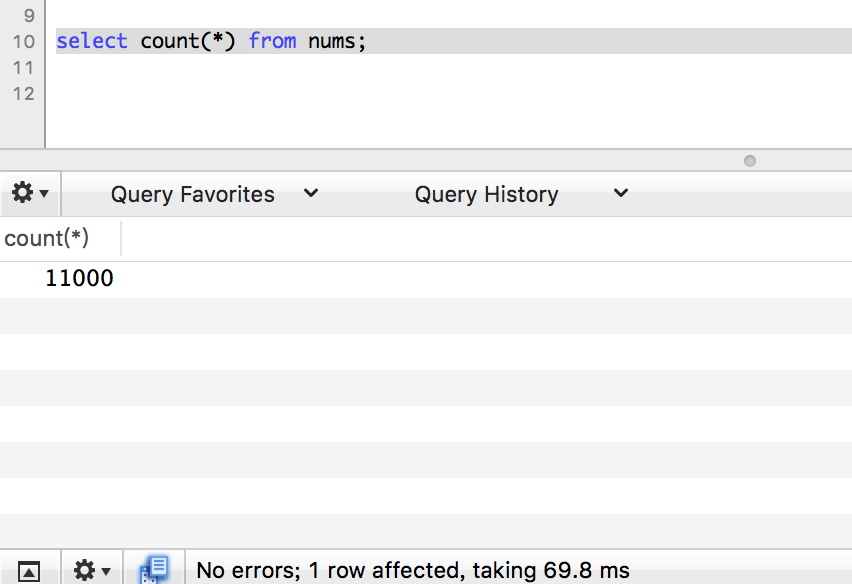Click the first empty row below 11000
This screenshot has width=852, height=584.
tap(426, 315)
